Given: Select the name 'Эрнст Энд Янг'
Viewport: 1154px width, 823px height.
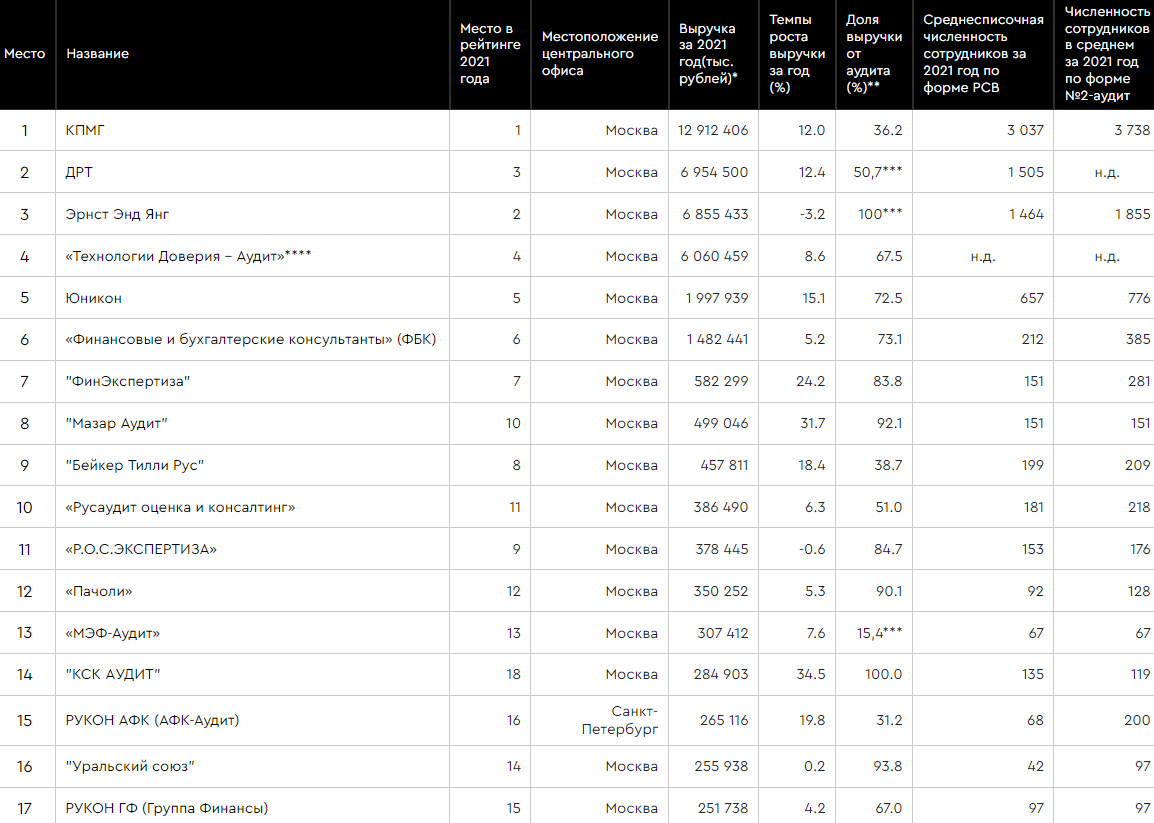Looking at the screenshot, I should tap(117, 214).
